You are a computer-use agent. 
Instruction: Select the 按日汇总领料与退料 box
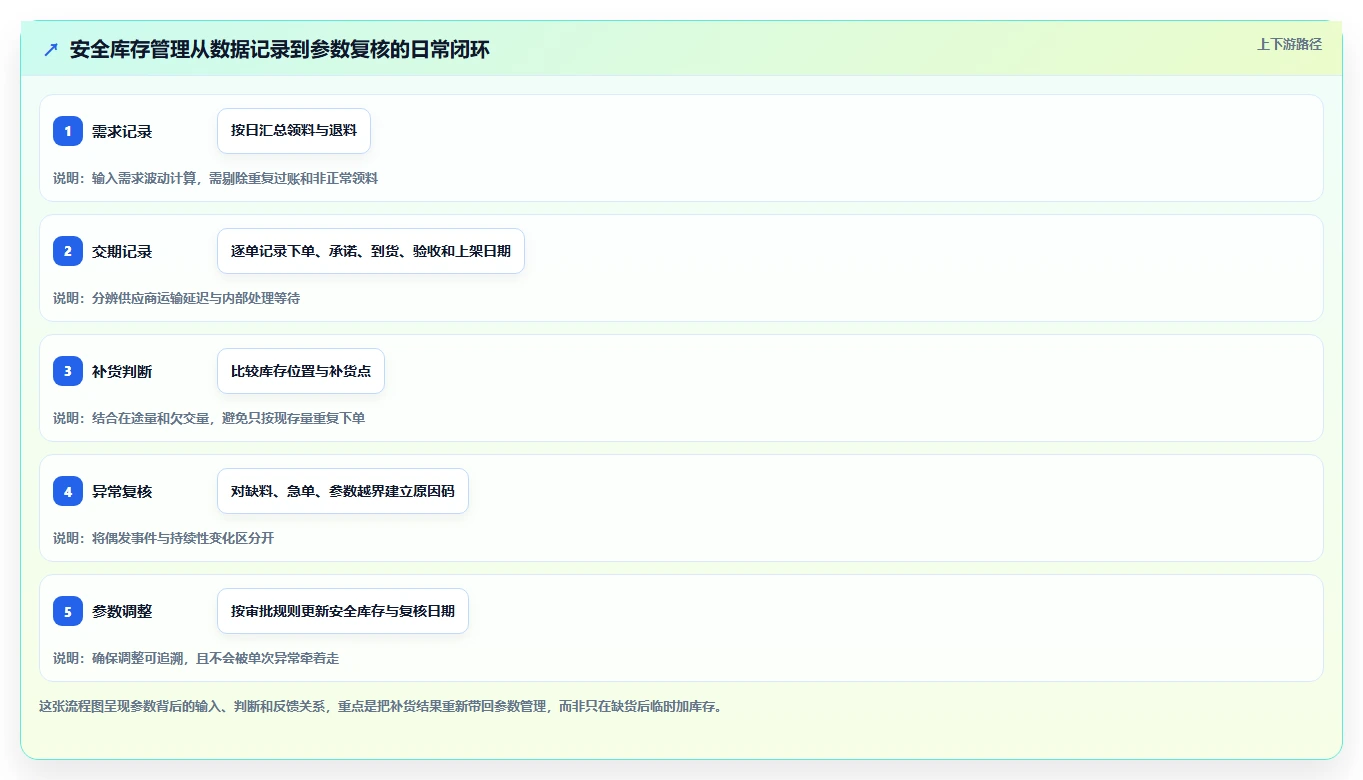coord(294,131)
